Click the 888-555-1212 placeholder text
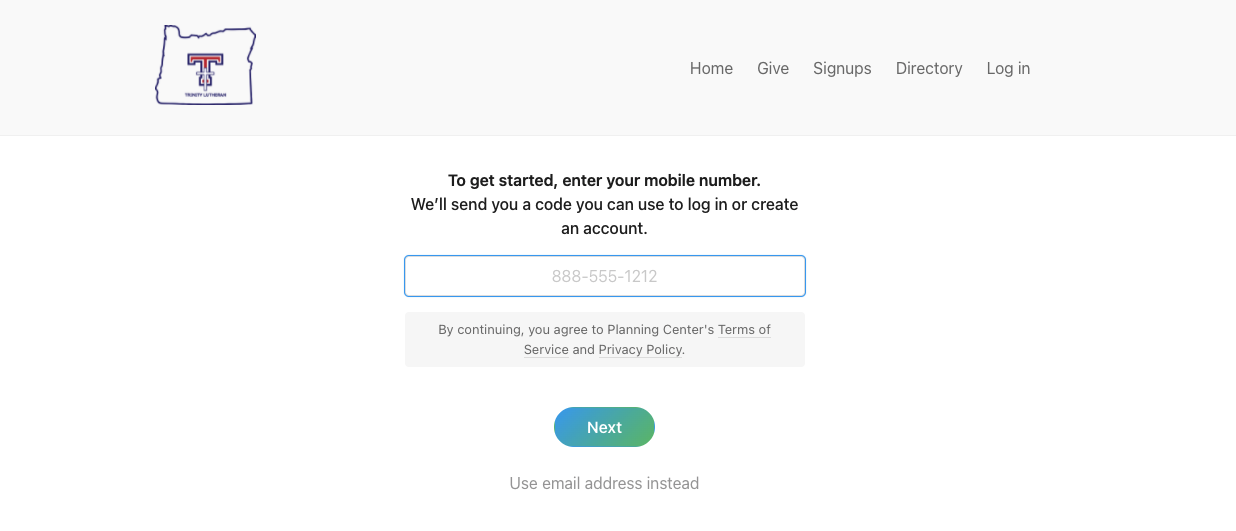The width and height of the screenshot is (1236, 531). pos(604,276)
